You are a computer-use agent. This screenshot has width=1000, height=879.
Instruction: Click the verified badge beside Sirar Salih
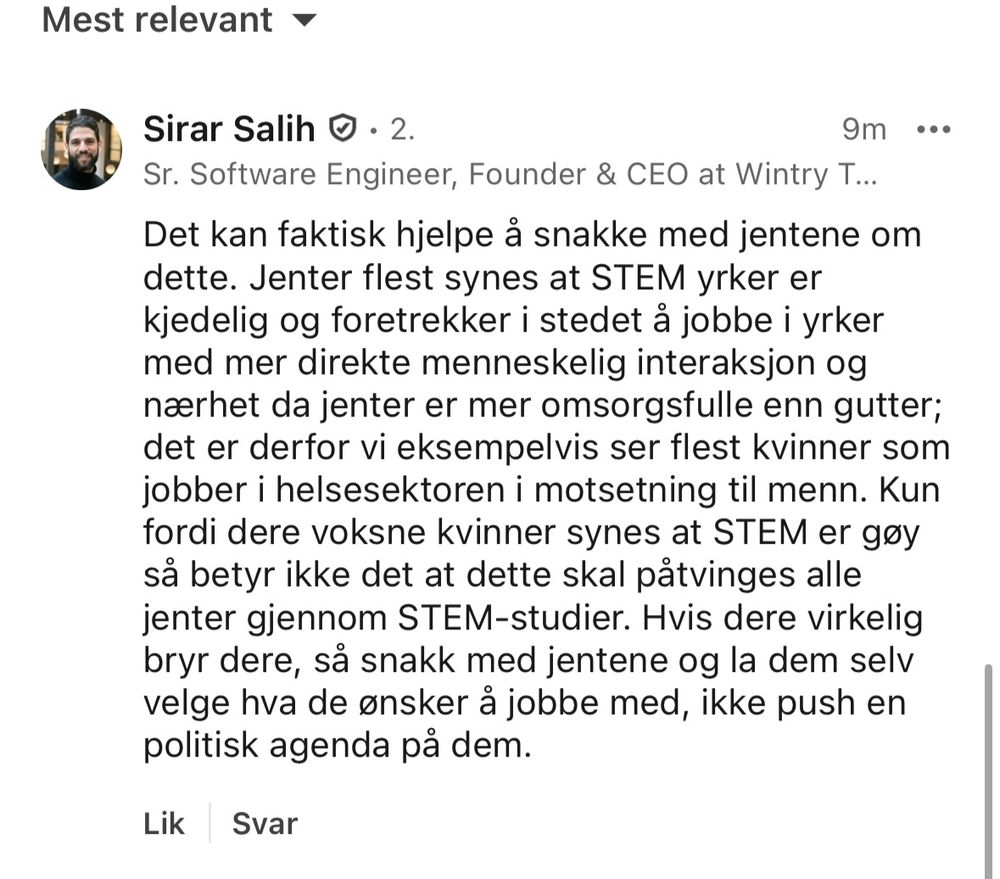(x=342, y=129)
